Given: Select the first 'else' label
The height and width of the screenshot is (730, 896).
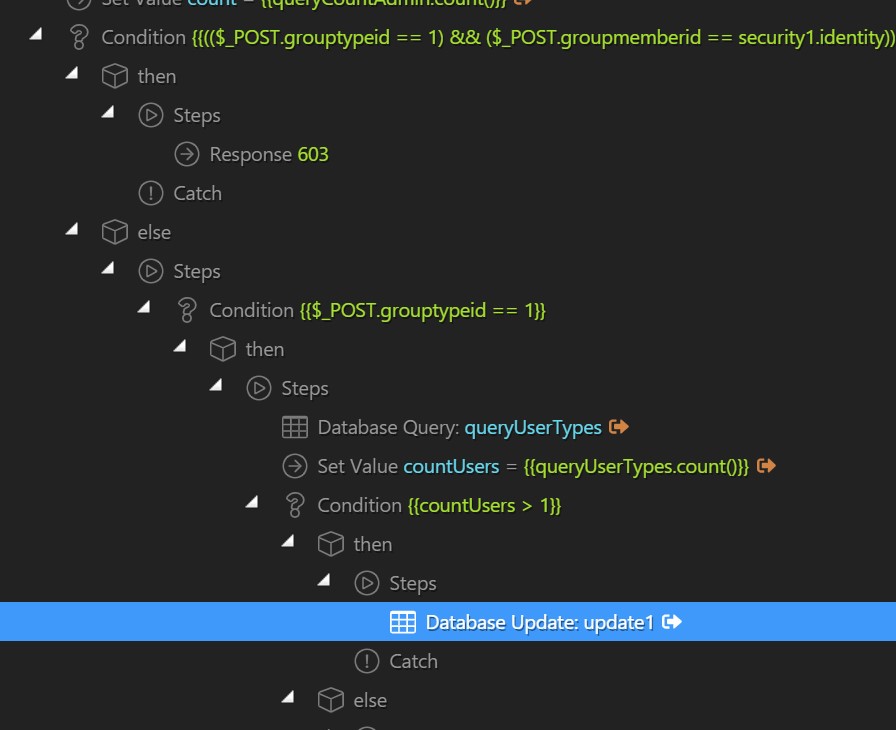Looking at the screenshot, I should (154, 232).
